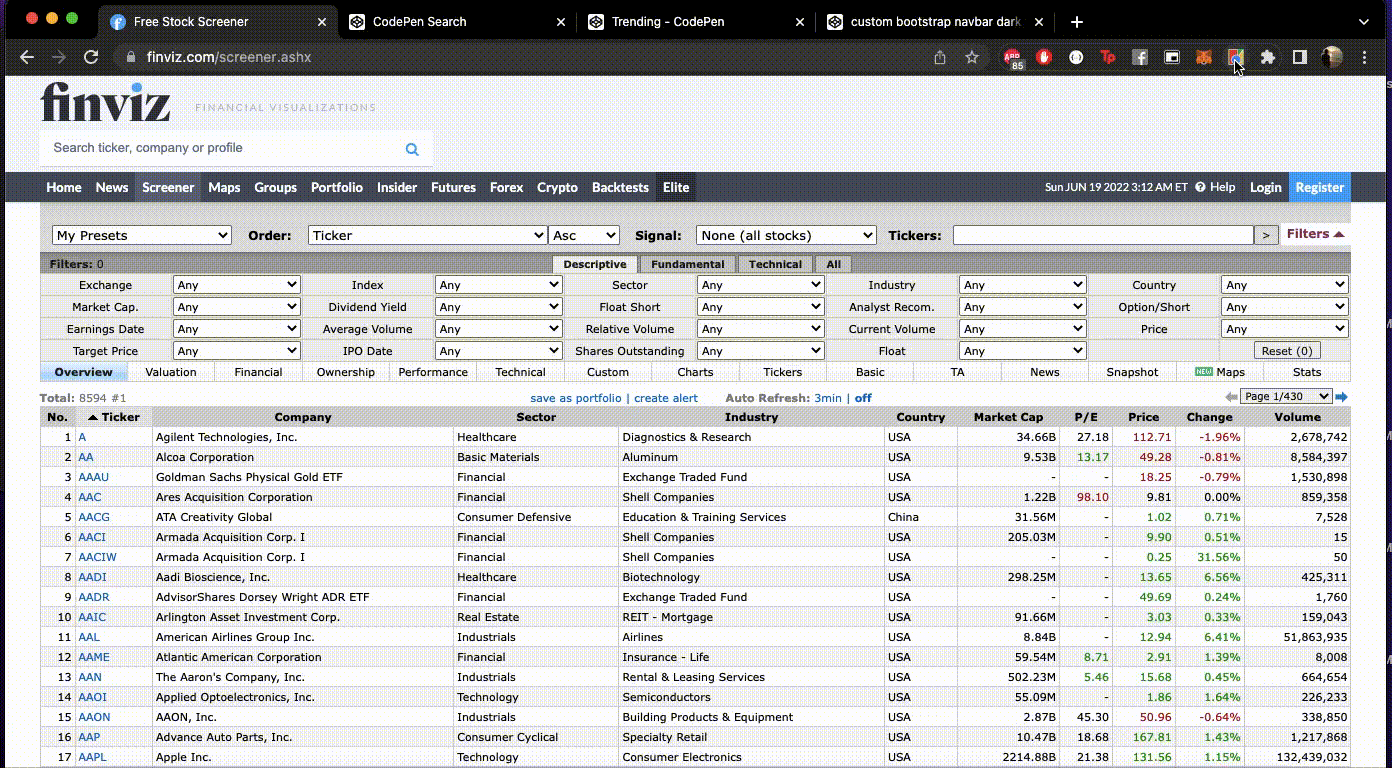The height and width of the screenshot is (768, 1392).
Task: Open the Market Cap. filter dropdown
Action: coord(237,307)
